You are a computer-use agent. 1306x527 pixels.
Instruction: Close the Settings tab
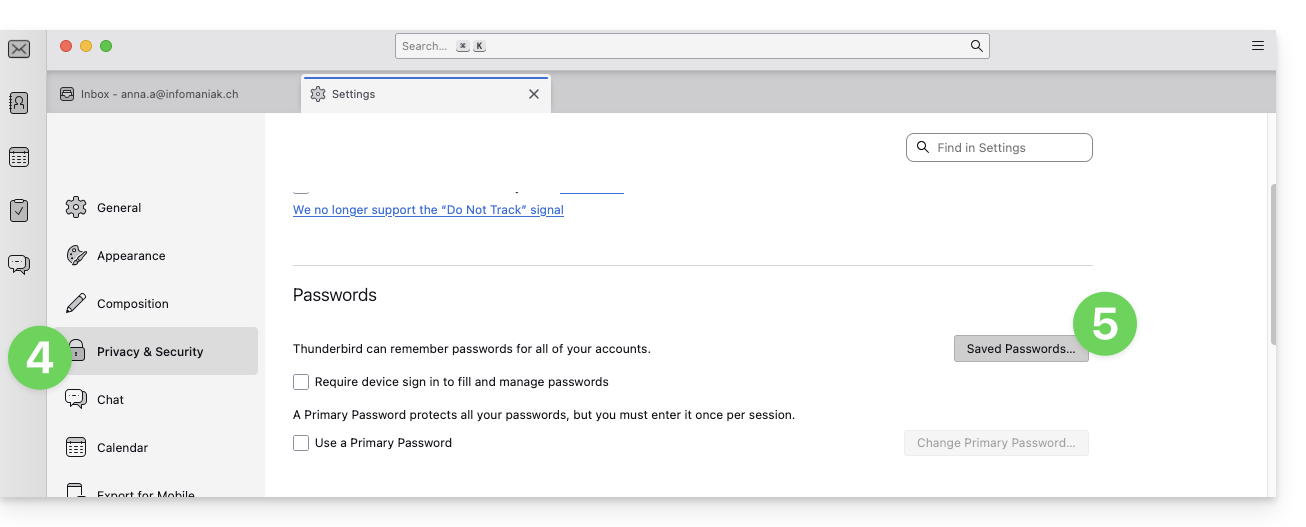tap(534, 94)
